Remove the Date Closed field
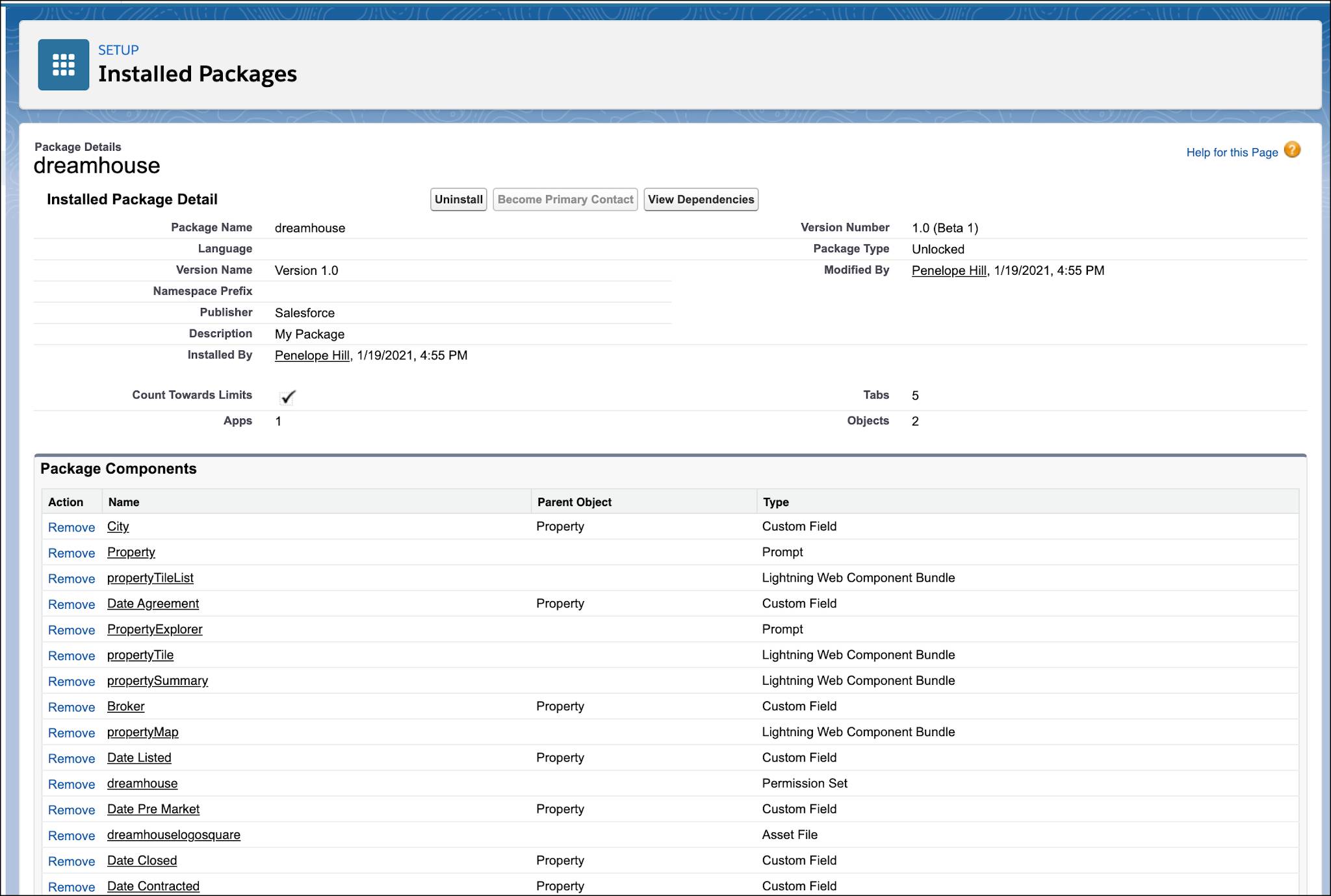The height and width of the screenshot is (896, 1331). (x=71, y=862)
